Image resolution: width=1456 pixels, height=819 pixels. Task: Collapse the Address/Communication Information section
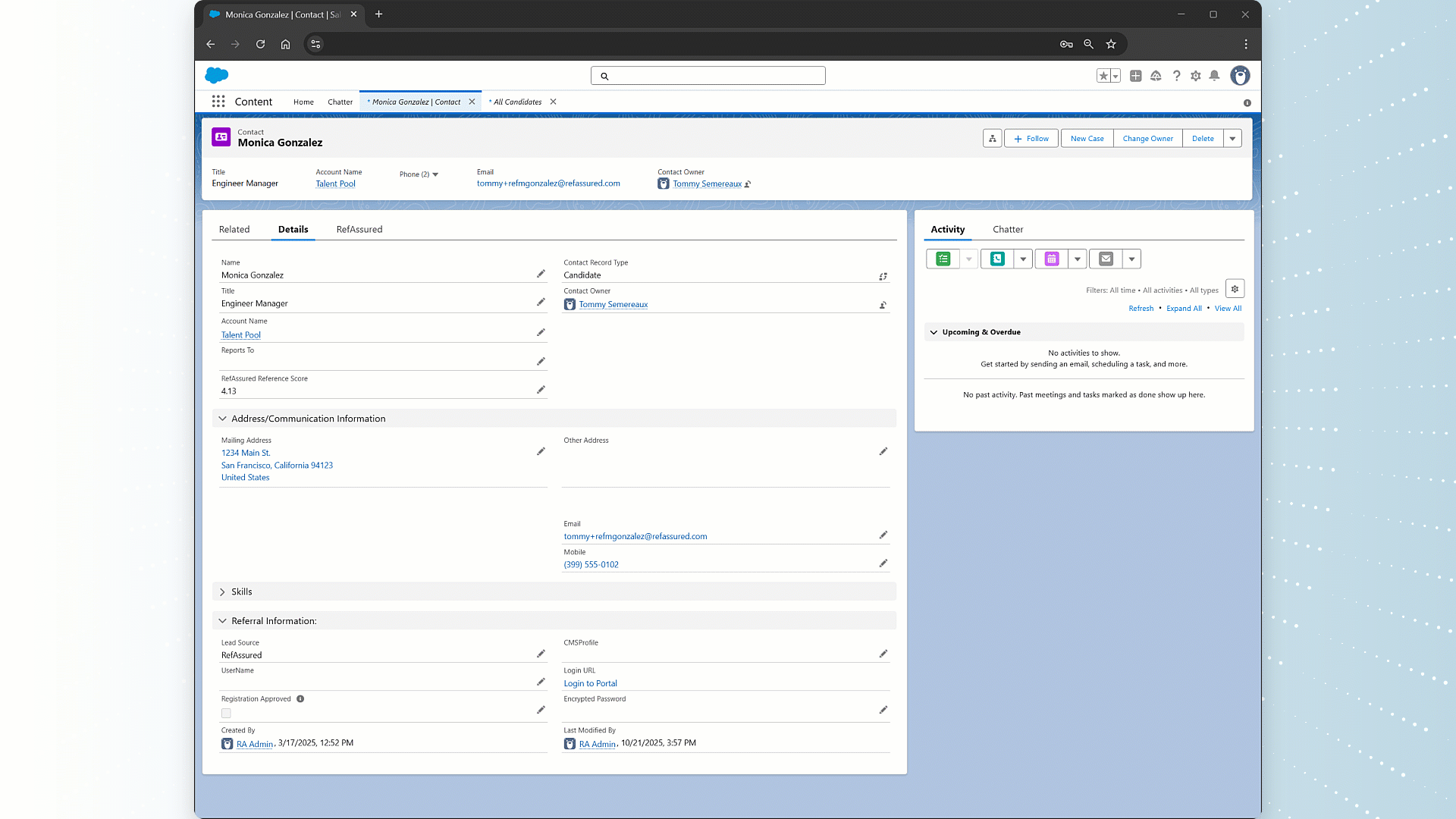(222, 419)
